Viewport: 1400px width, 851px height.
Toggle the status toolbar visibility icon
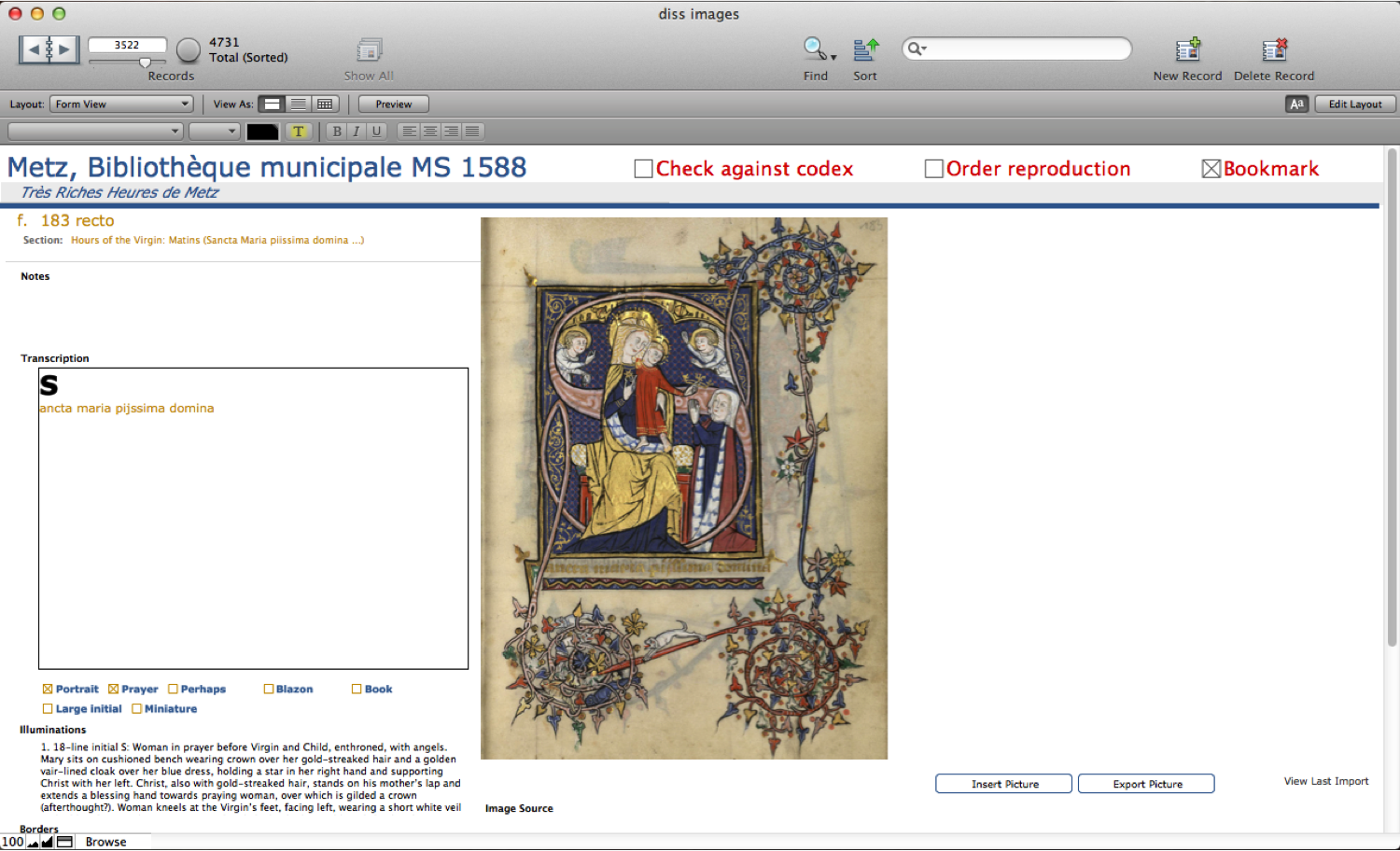[65, 843]
